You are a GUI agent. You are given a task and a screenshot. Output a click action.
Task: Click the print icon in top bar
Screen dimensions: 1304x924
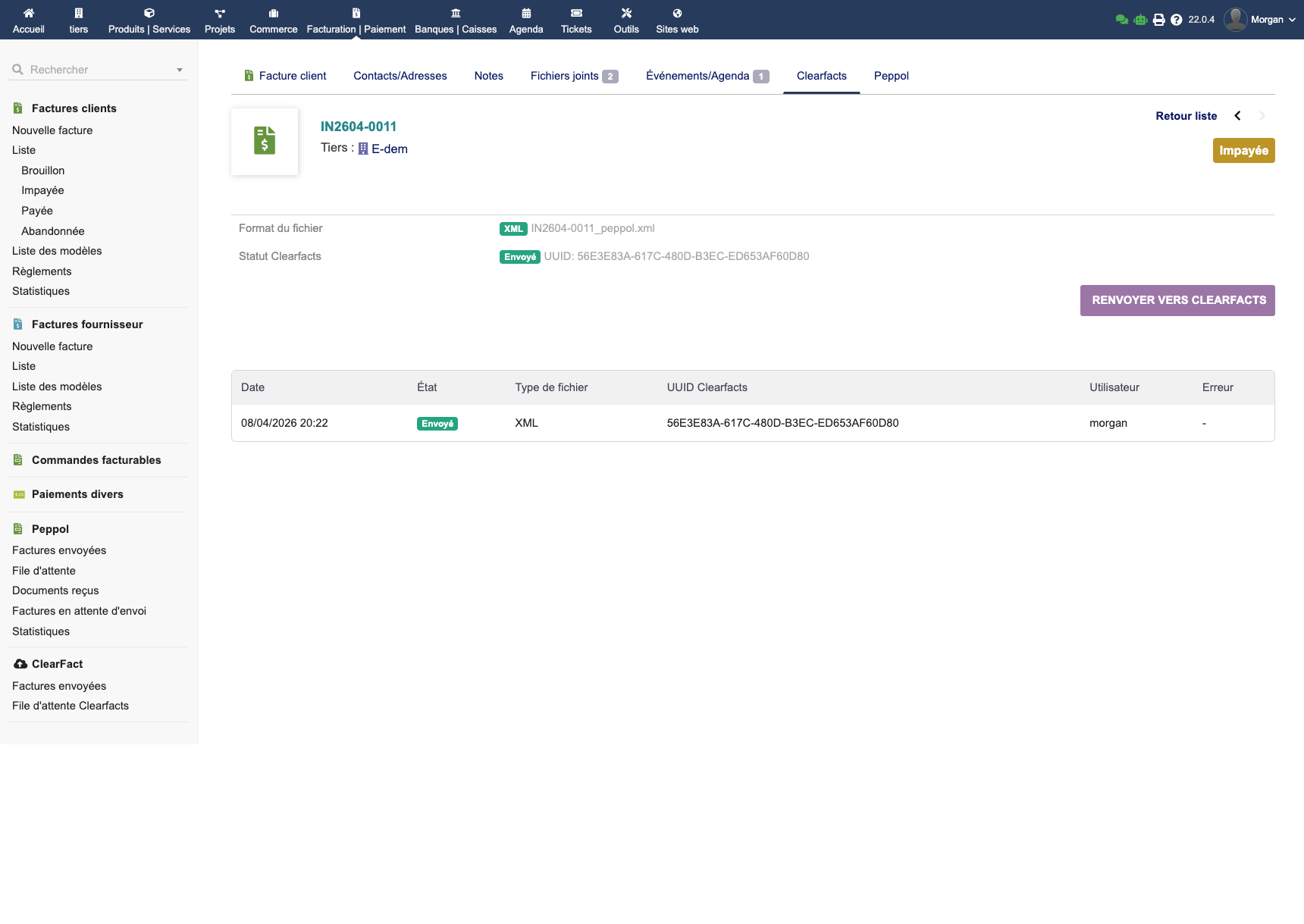click(x=1158, y=20)
